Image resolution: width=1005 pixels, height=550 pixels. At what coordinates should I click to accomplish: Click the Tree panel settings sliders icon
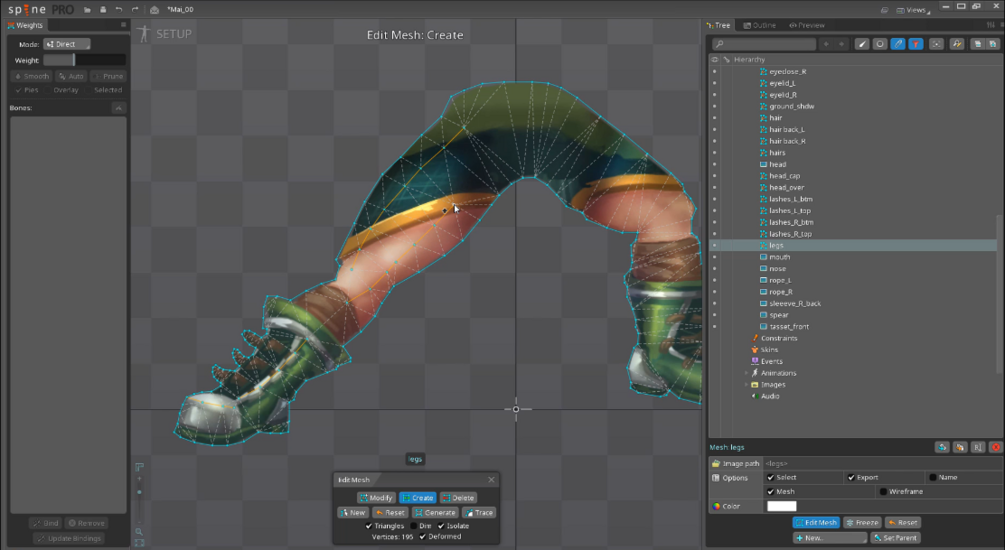click(x=991, y=25)
